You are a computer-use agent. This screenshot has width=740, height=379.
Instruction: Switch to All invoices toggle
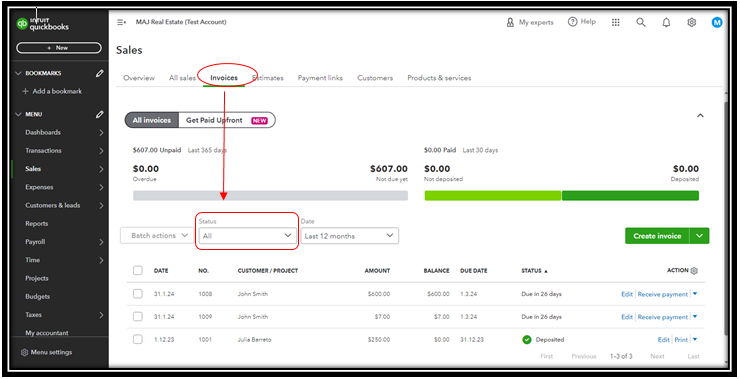[151, 120]
